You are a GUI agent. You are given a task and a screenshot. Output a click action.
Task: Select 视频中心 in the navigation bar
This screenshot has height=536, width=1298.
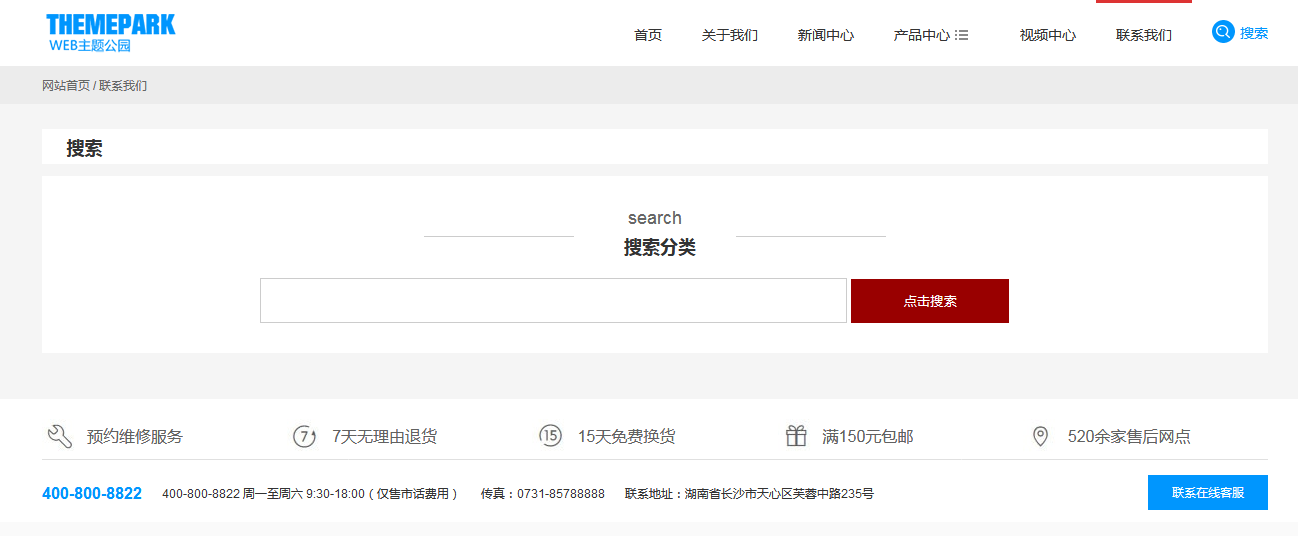pos(1048,35)
